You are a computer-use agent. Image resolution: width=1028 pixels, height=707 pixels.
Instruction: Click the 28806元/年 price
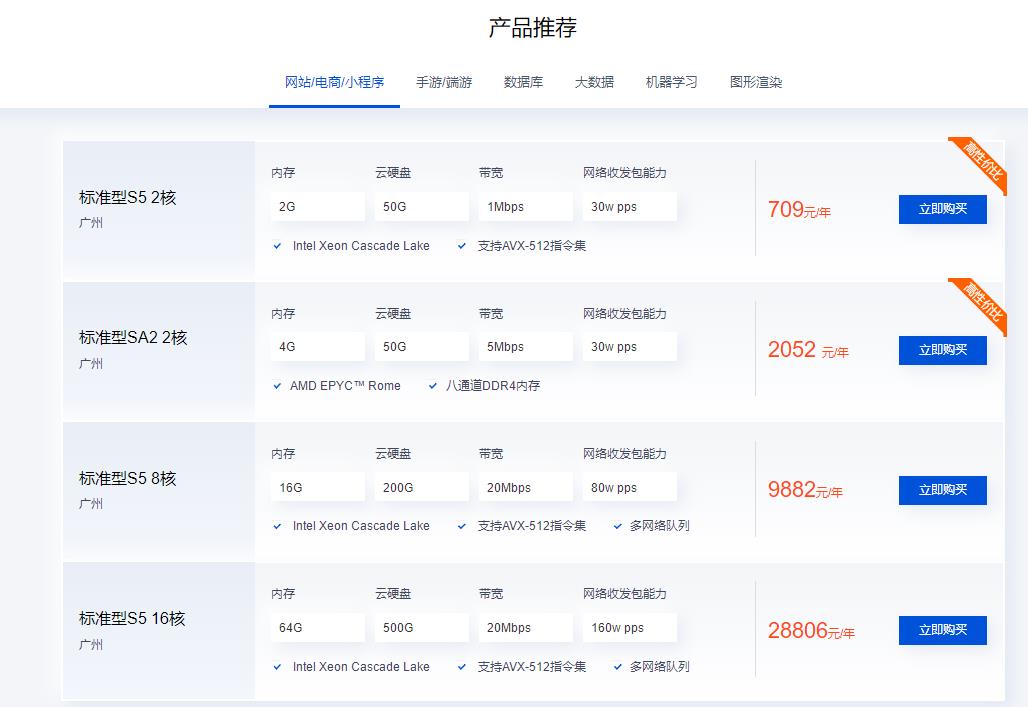pyautogui.click(x=811, y=631)
